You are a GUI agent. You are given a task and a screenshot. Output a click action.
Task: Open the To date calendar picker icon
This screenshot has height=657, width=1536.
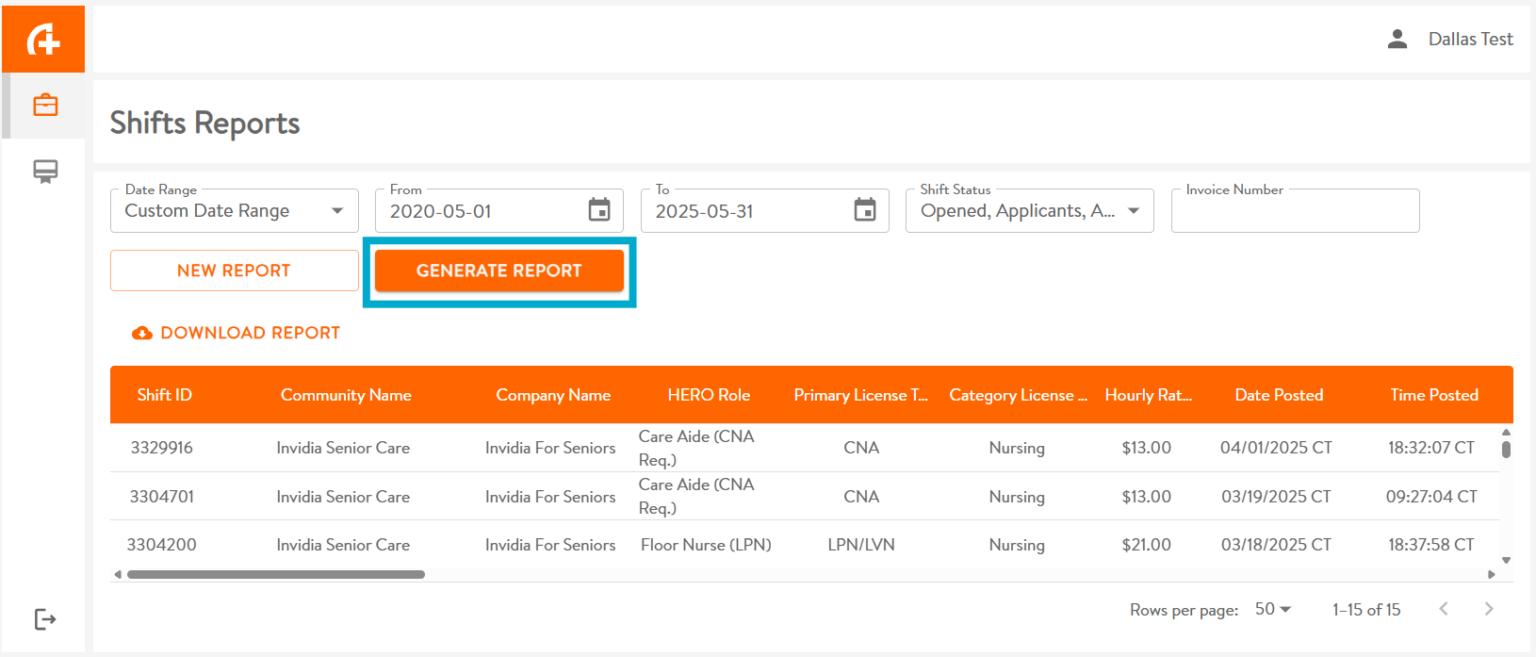click(x=864, y=210)
